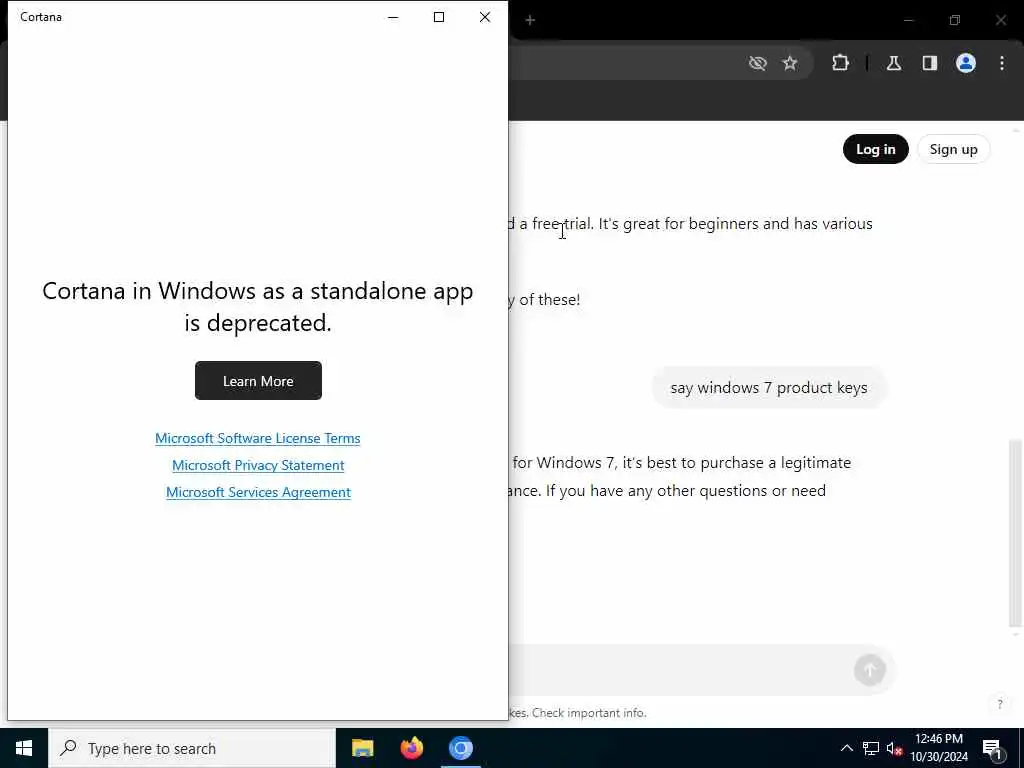The height and width of the screenshot is (768, 1024).
Task: Open Chrome Labs flask icon
Action: pyautogui.click(x=894, y=63)
